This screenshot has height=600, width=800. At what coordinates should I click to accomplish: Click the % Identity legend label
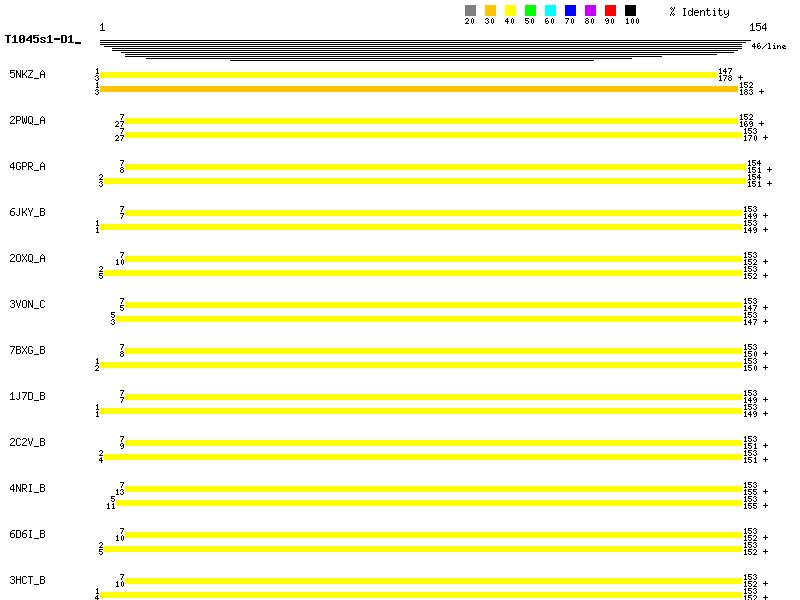[699, 12]
